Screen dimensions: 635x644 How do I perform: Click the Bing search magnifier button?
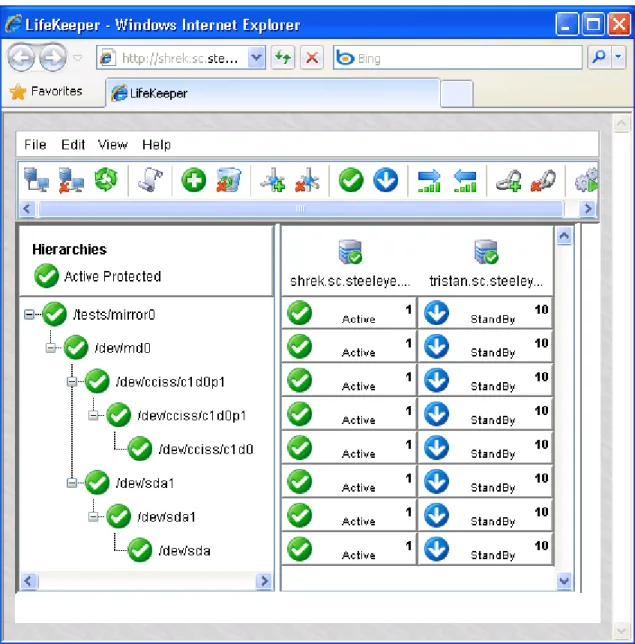(599, 58)
